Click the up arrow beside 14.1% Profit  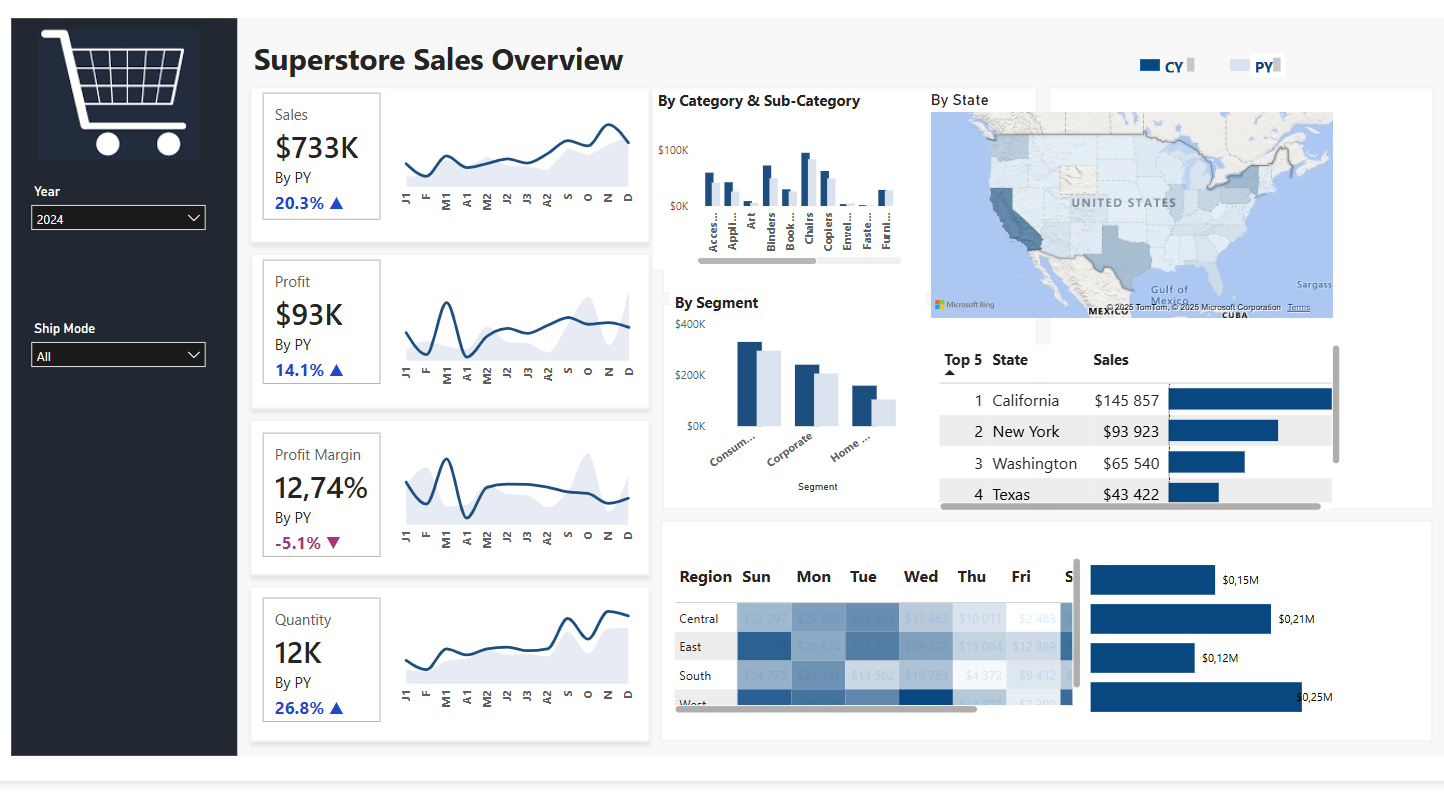click(337, 370)
